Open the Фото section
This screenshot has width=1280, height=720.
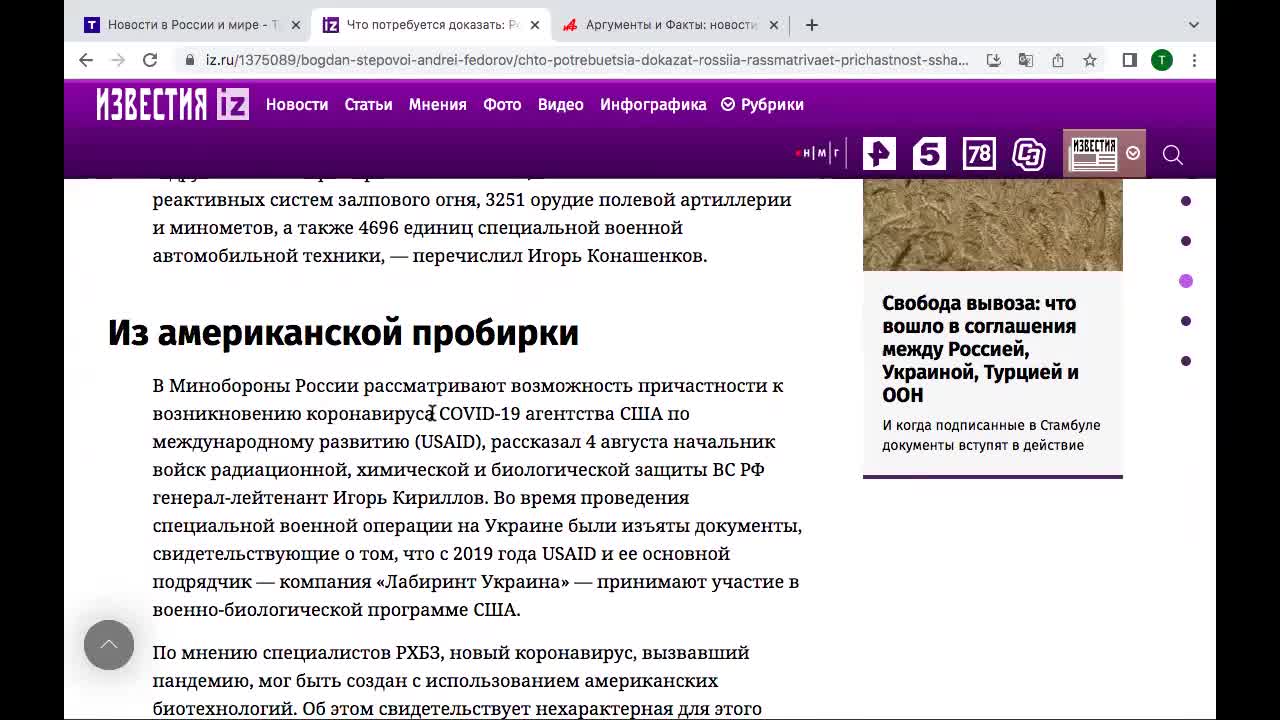point(502,104)
